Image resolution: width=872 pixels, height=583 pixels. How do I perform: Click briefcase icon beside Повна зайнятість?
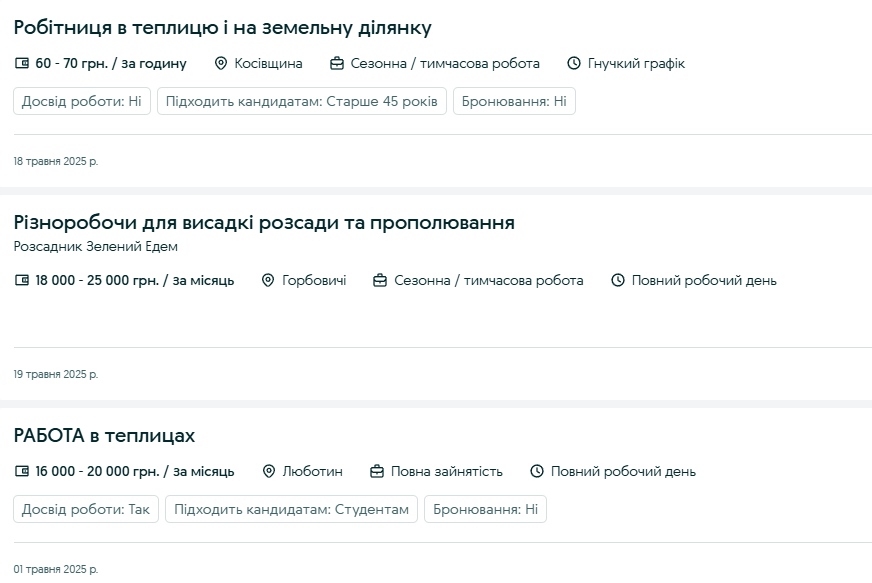(377, 472)
